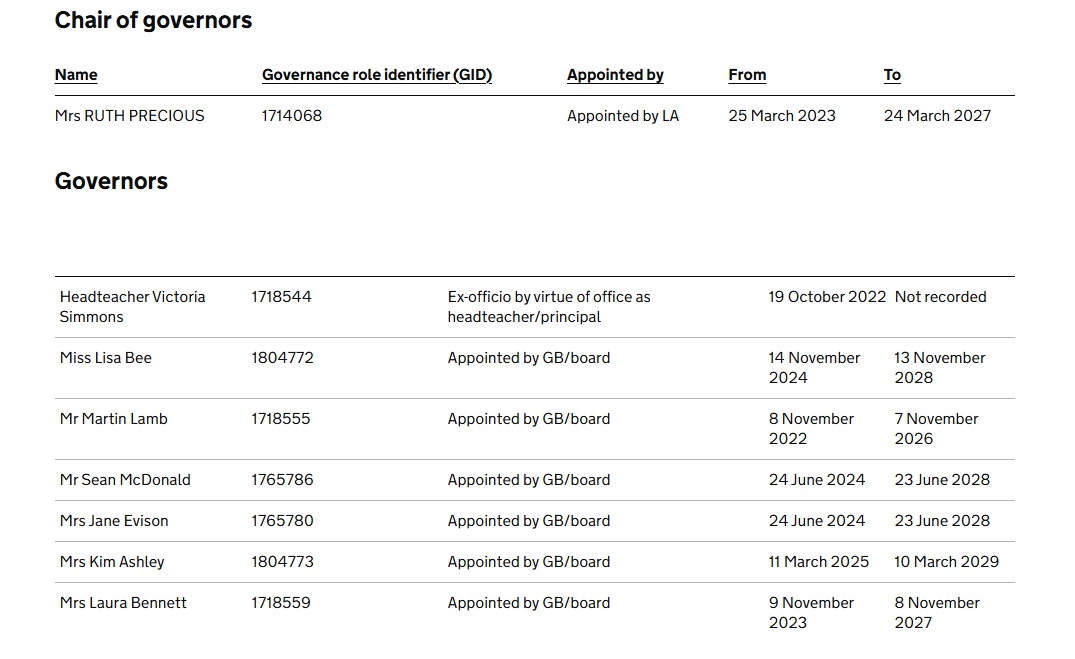Click the Ex-officio headteacher/principal appointment text

549,307
